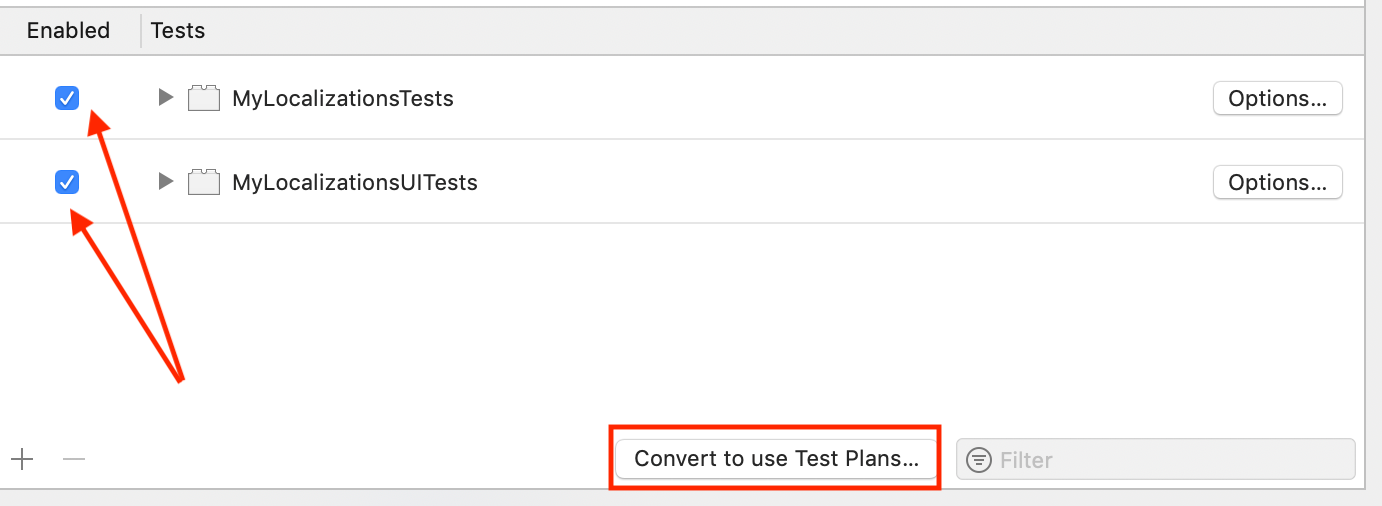Click the MyLocalizationsUITests bundle icon

click(x=204, y=182)
